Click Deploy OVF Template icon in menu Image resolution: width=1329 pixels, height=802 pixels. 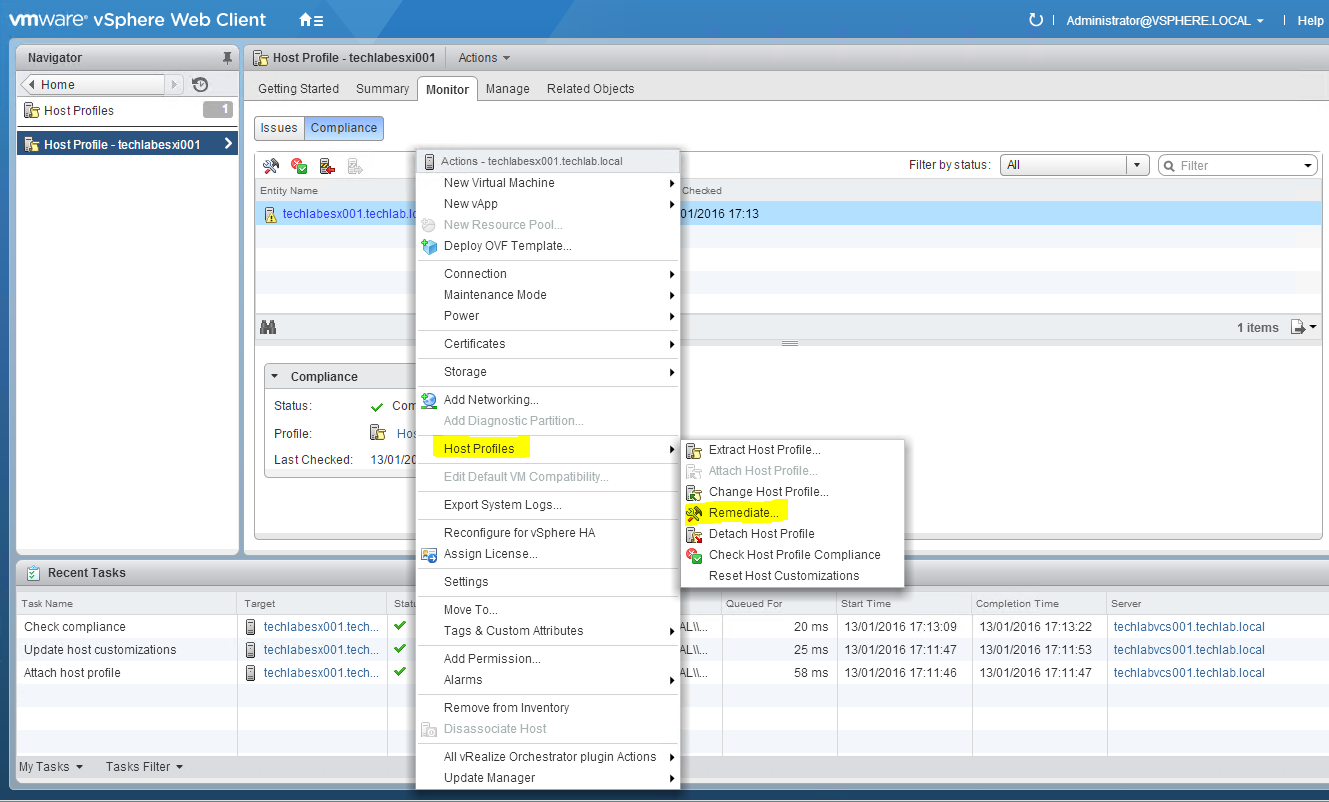(x=429, y=246)
